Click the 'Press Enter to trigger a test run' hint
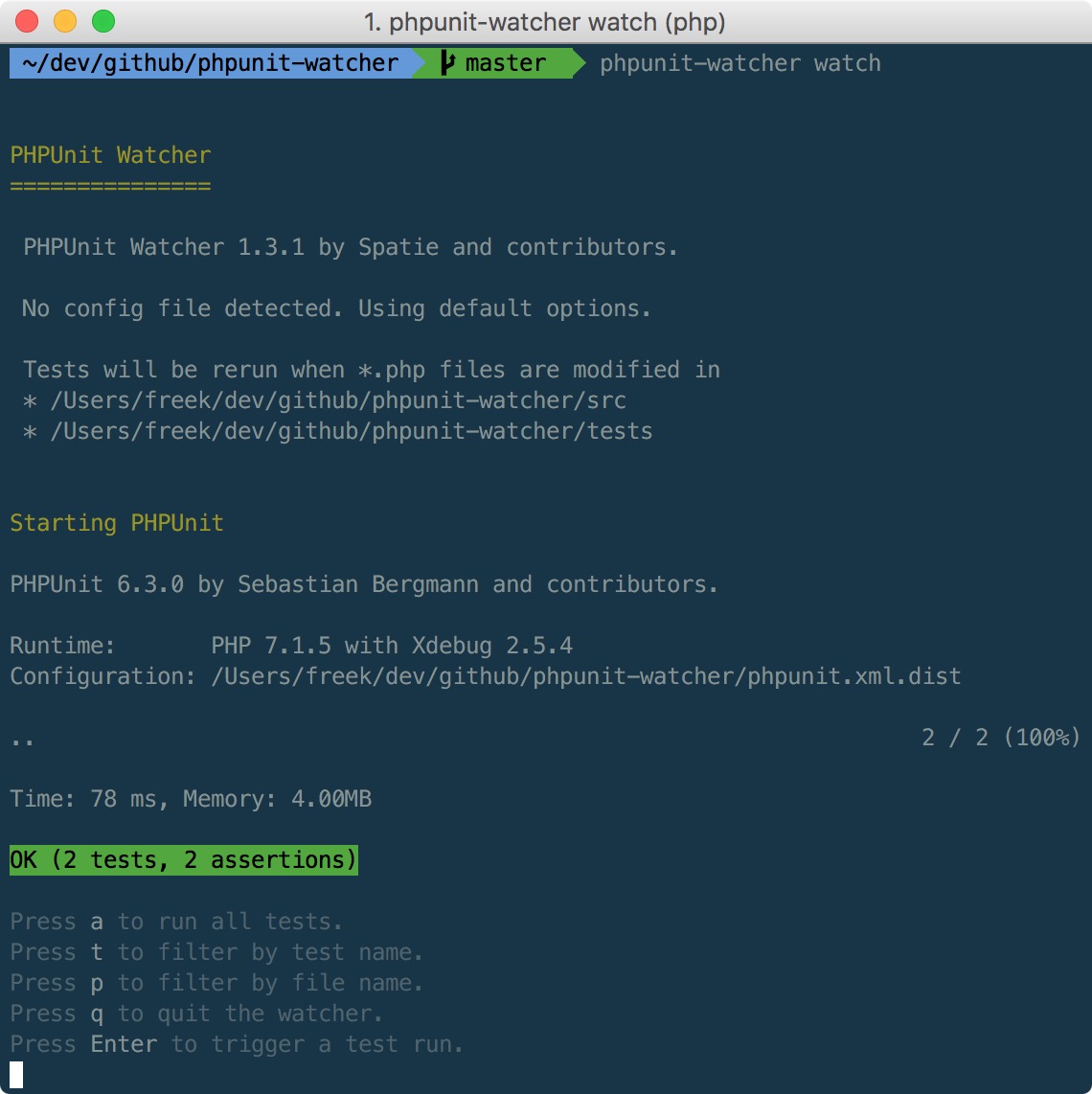The height and width of the screenshot is (1094, 1092). click(x=237, y=1044)
